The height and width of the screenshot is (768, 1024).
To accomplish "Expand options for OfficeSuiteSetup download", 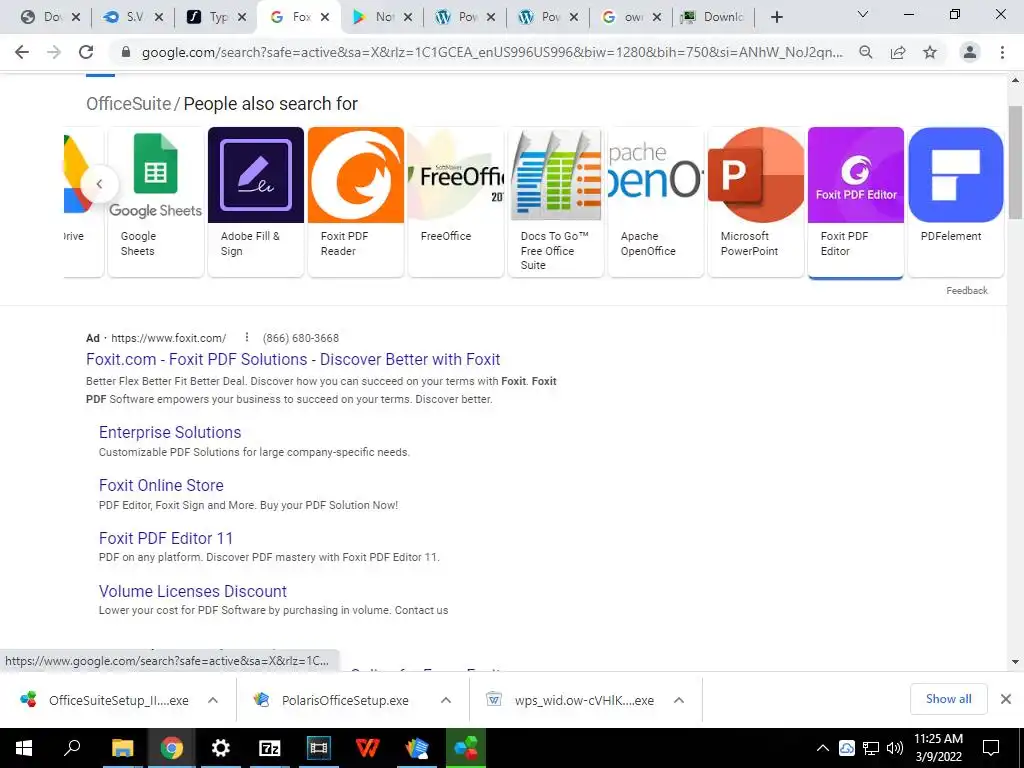I will click(213, 700).
